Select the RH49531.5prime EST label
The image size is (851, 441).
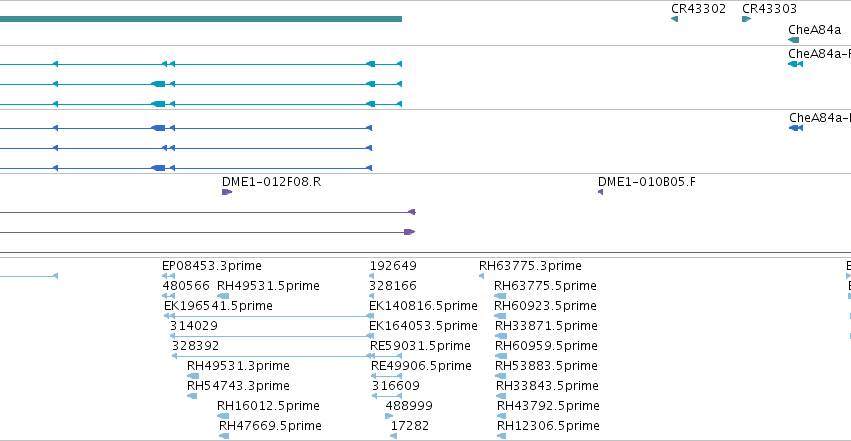tap(268, 286)
